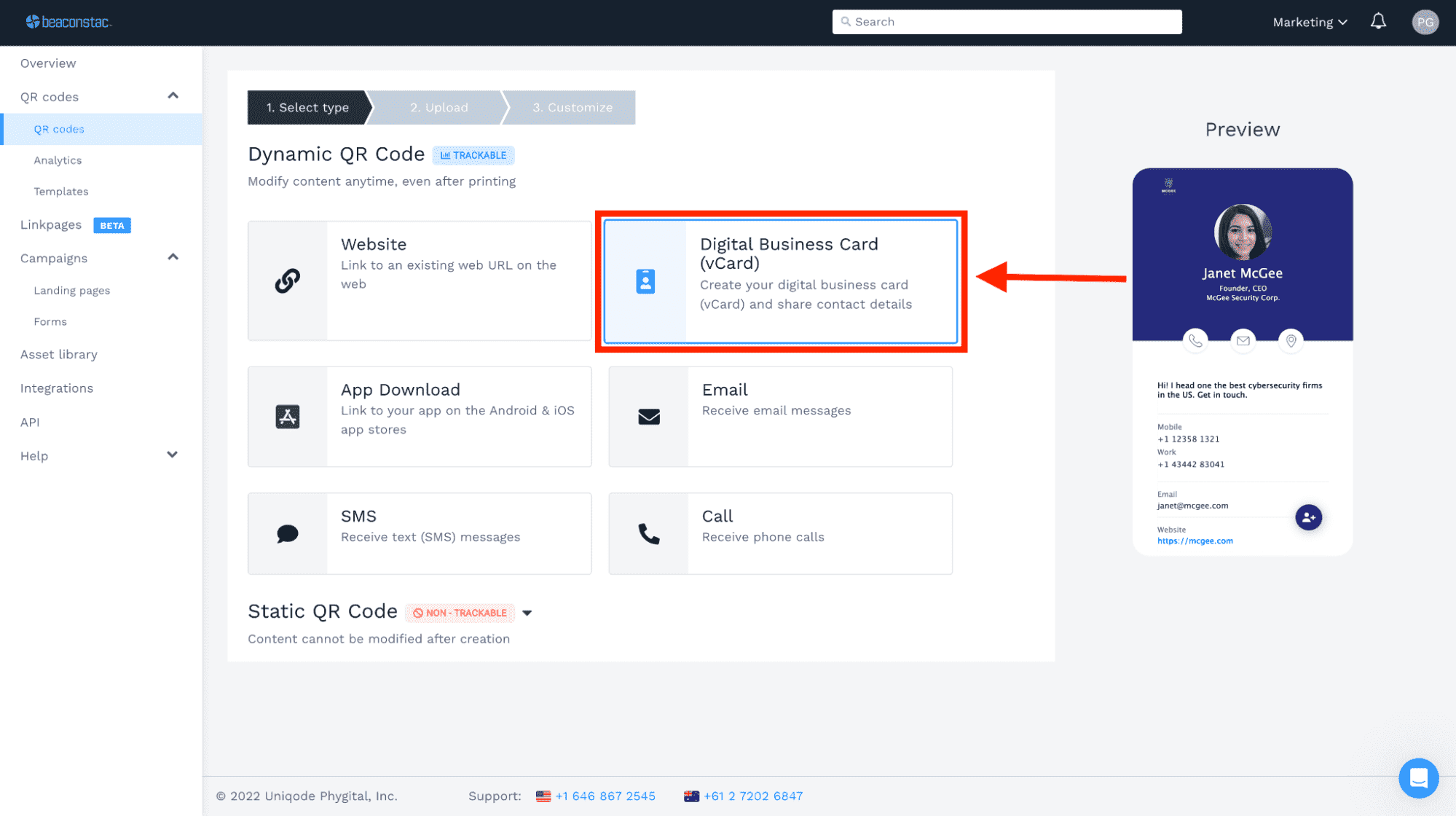Select the Templates menu item
The width and height of the screenshot is (1456, 816).
coord(61,191)
